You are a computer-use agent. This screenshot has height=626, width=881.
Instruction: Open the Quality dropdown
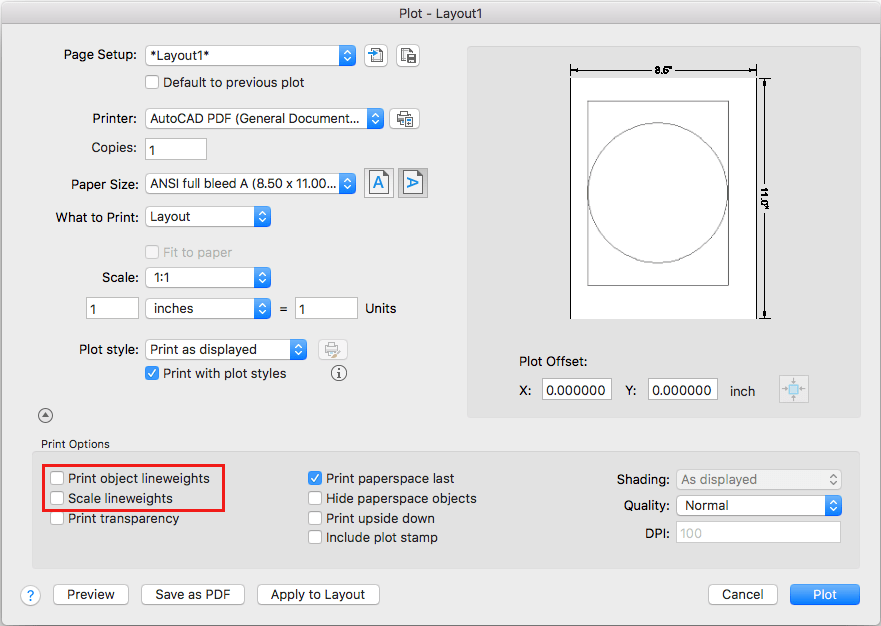(x=758, y=505)
